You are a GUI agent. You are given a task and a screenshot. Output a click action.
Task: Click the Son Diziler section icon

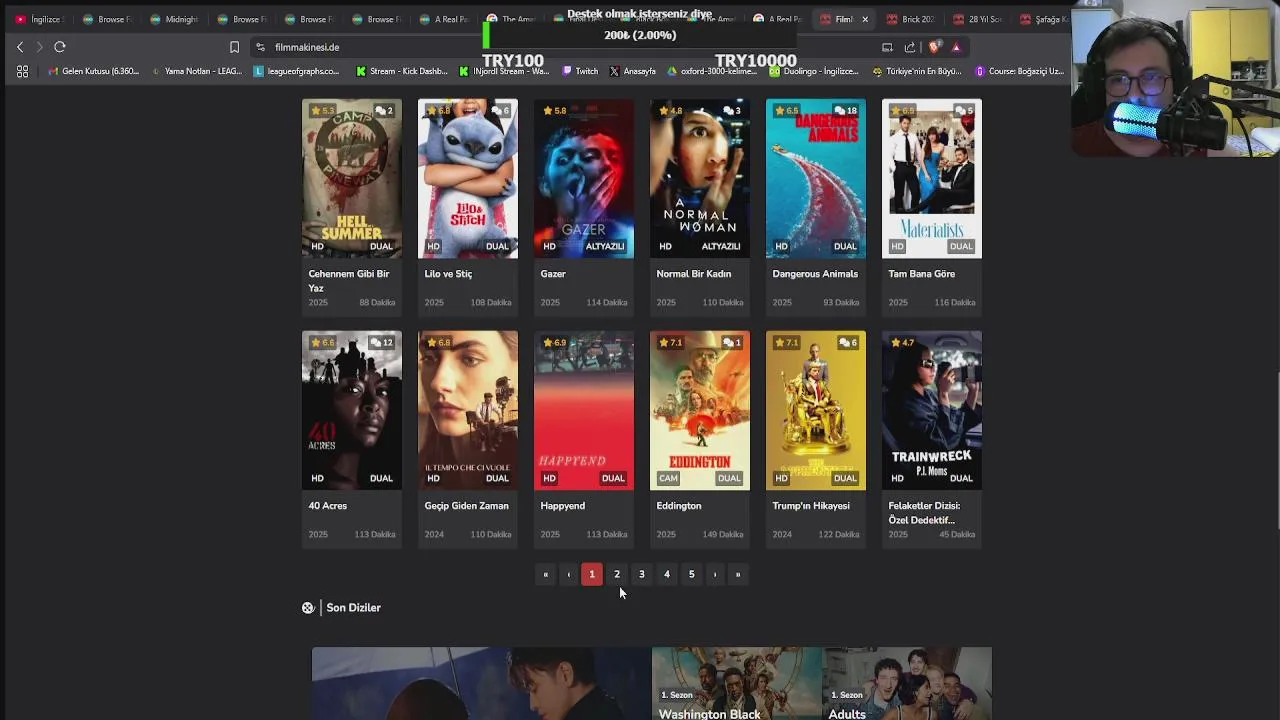[x=308, y=608]
